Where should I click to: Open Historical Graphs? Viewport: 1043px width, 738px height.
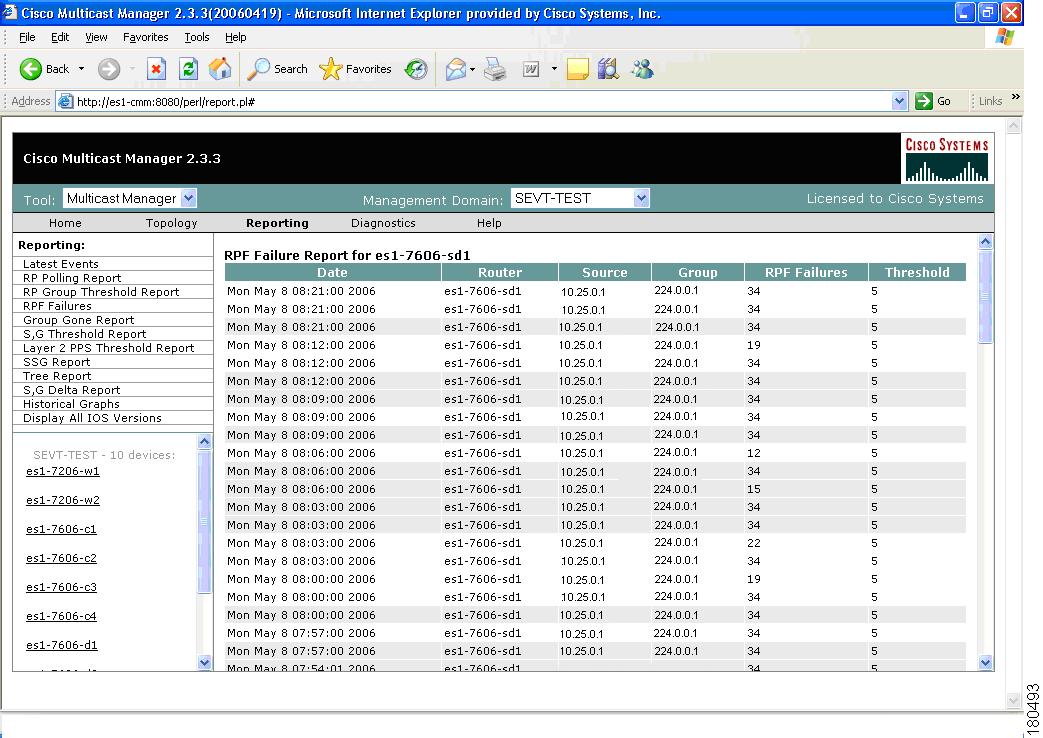(71, 404)
